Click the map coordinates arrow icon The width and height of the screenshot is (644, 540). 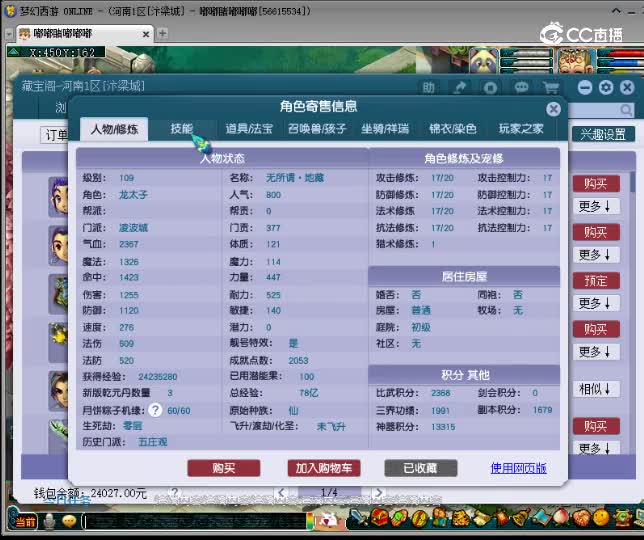(x=14, y=52)
